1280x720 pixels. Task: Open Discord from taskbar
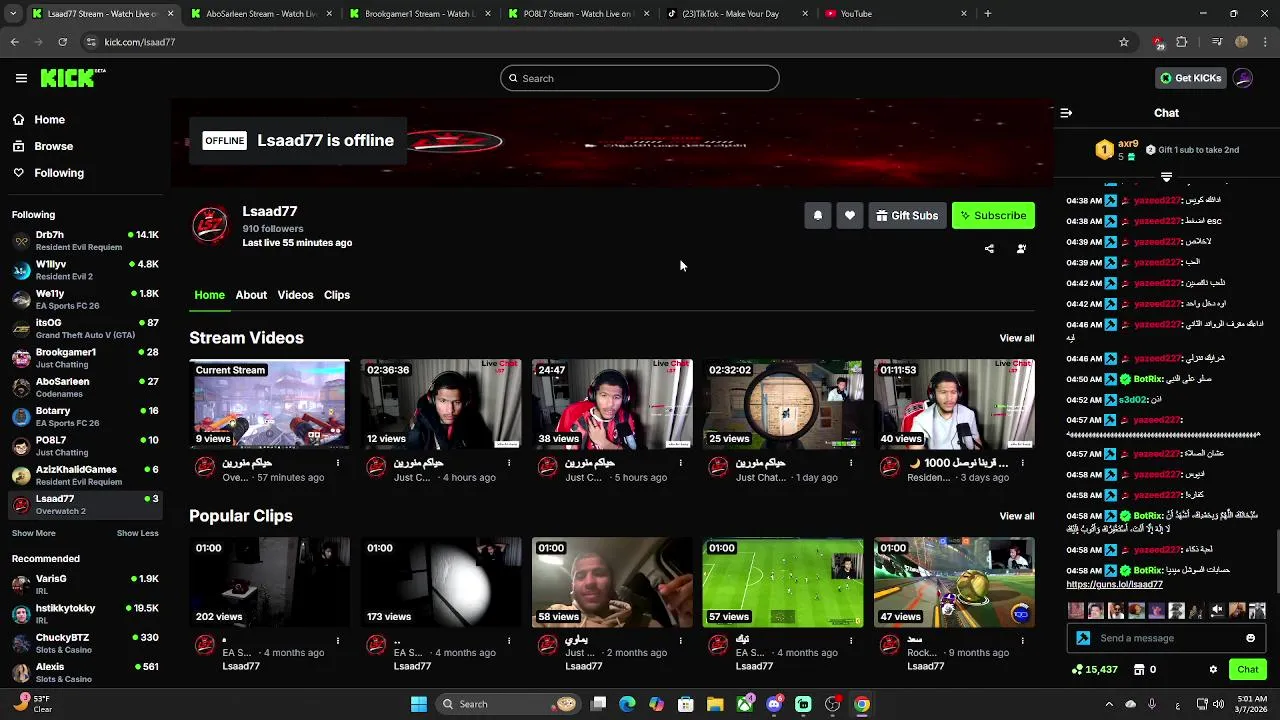[774, 704]
